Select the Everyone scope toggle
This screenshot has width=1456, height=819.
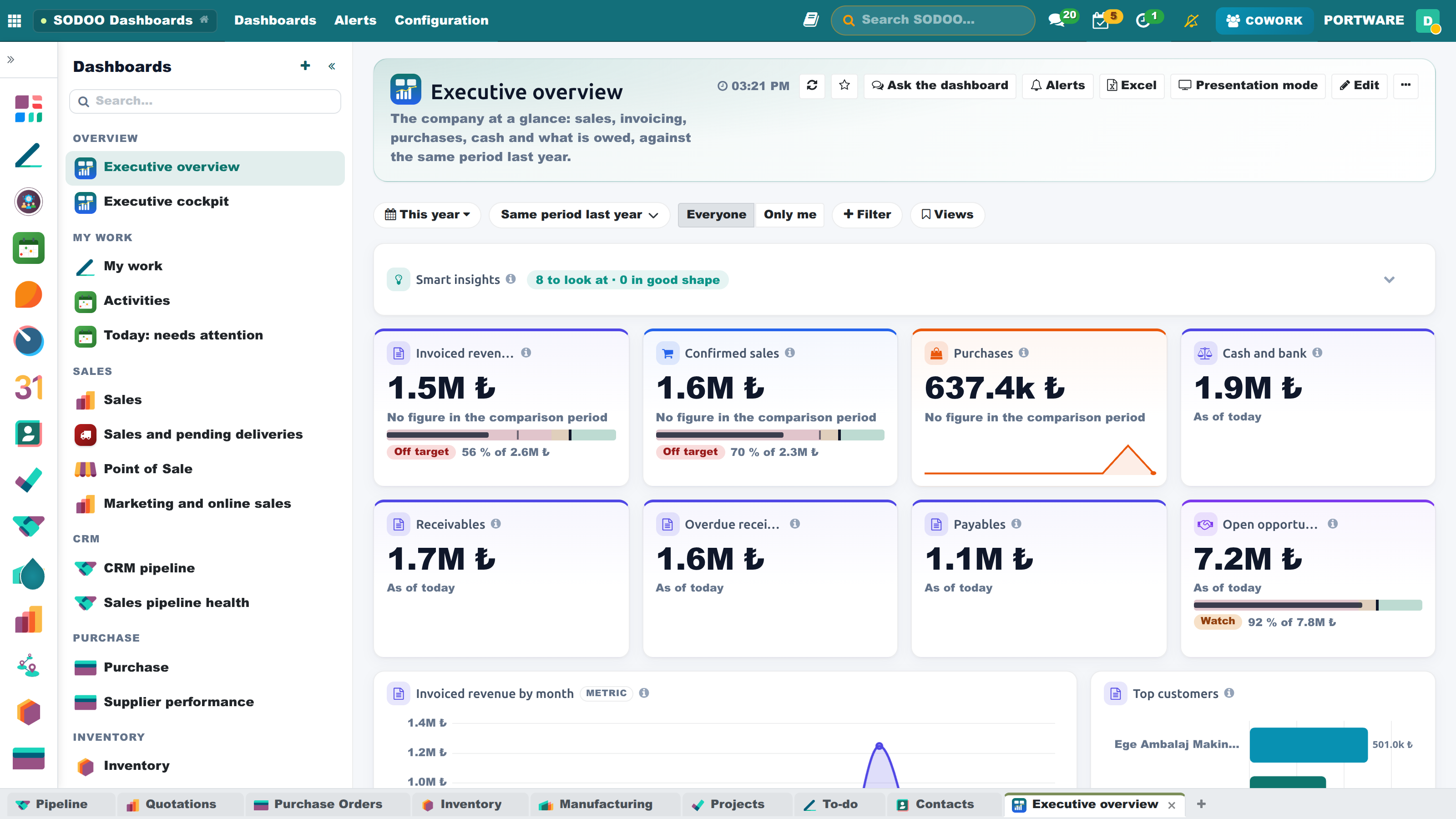[x=716, y=215]
